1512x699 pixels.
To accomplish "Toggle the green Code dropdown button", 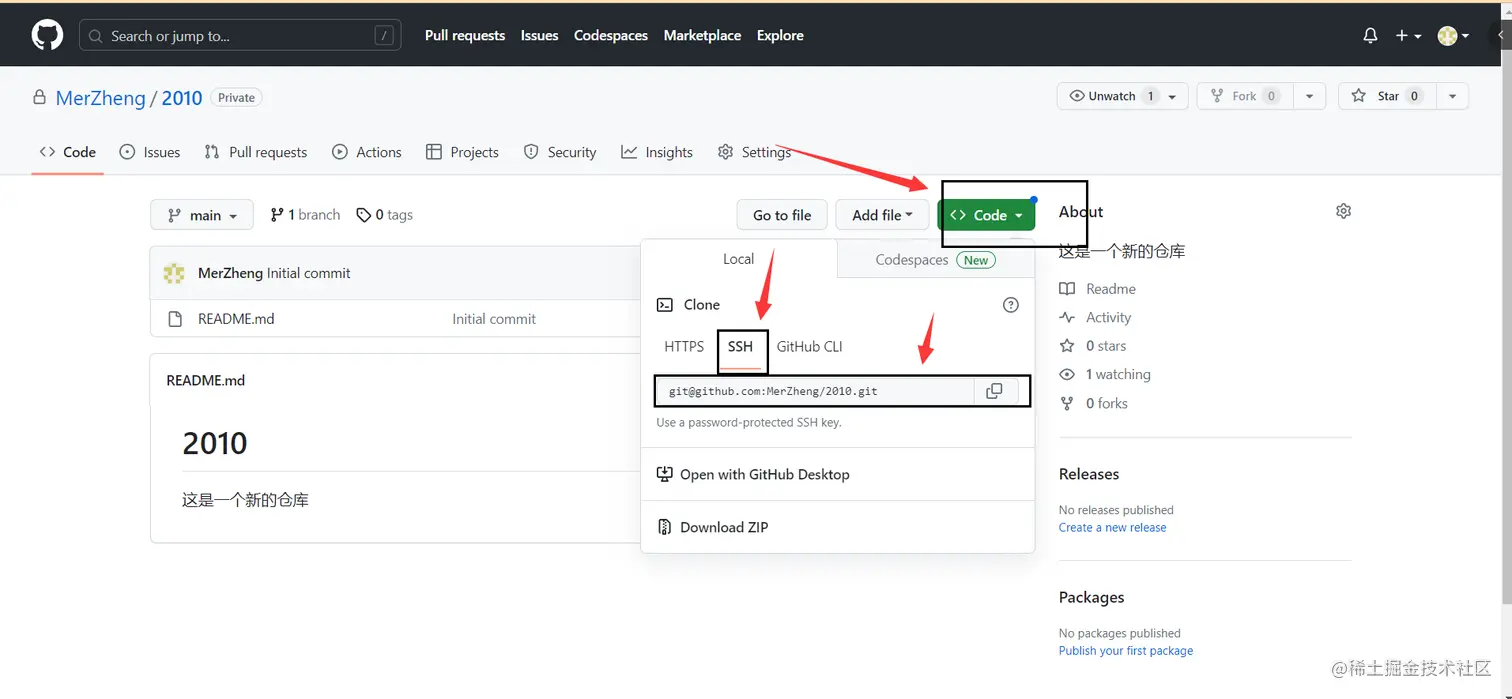I will (986, 215).
